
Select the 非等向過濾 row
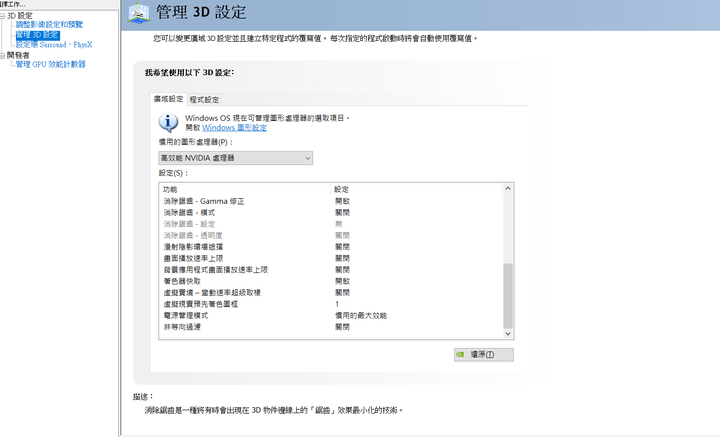pos(331,327)
